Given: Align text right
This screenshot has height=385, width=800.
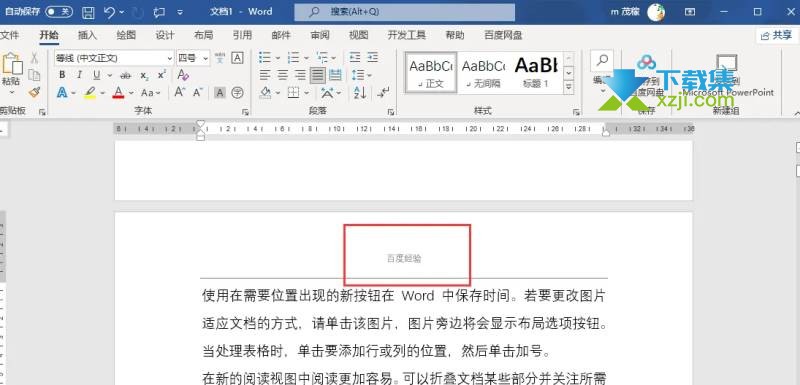Looking at the screenshot, I should [301, 75].
